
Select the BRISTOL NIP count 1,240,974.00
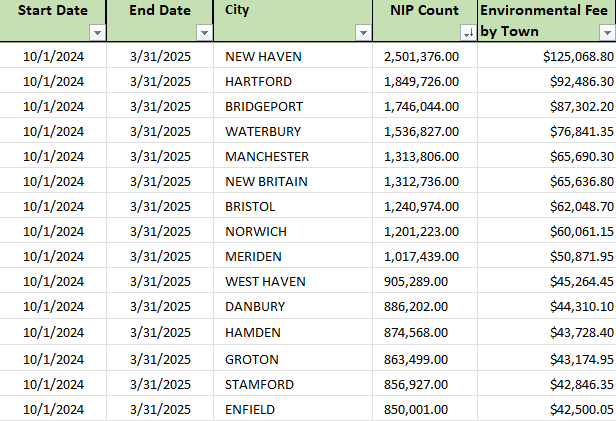pos(421,206)
